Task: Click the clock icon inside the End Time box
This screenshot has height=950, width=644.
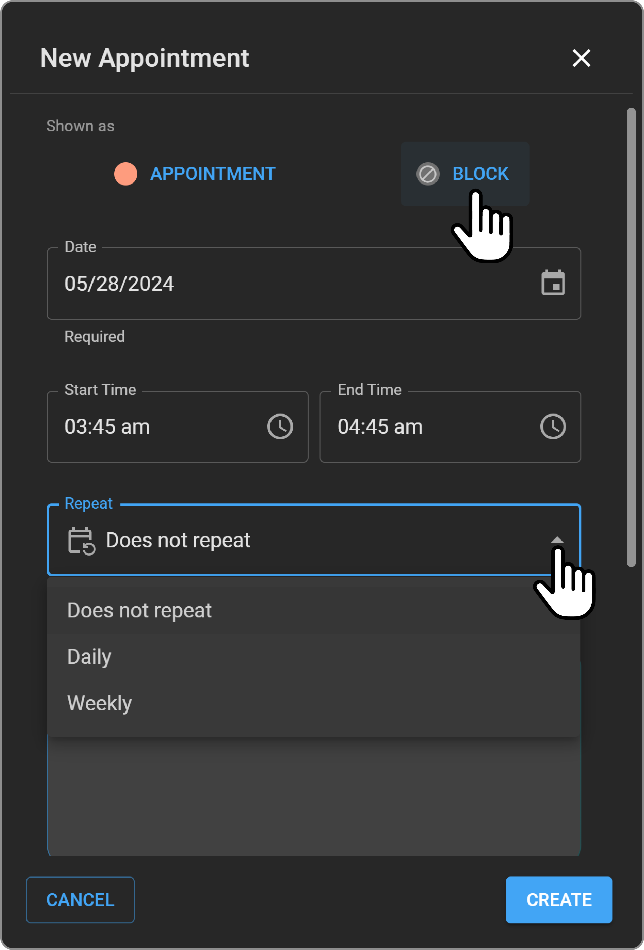Action: click(x=552, y=426)
